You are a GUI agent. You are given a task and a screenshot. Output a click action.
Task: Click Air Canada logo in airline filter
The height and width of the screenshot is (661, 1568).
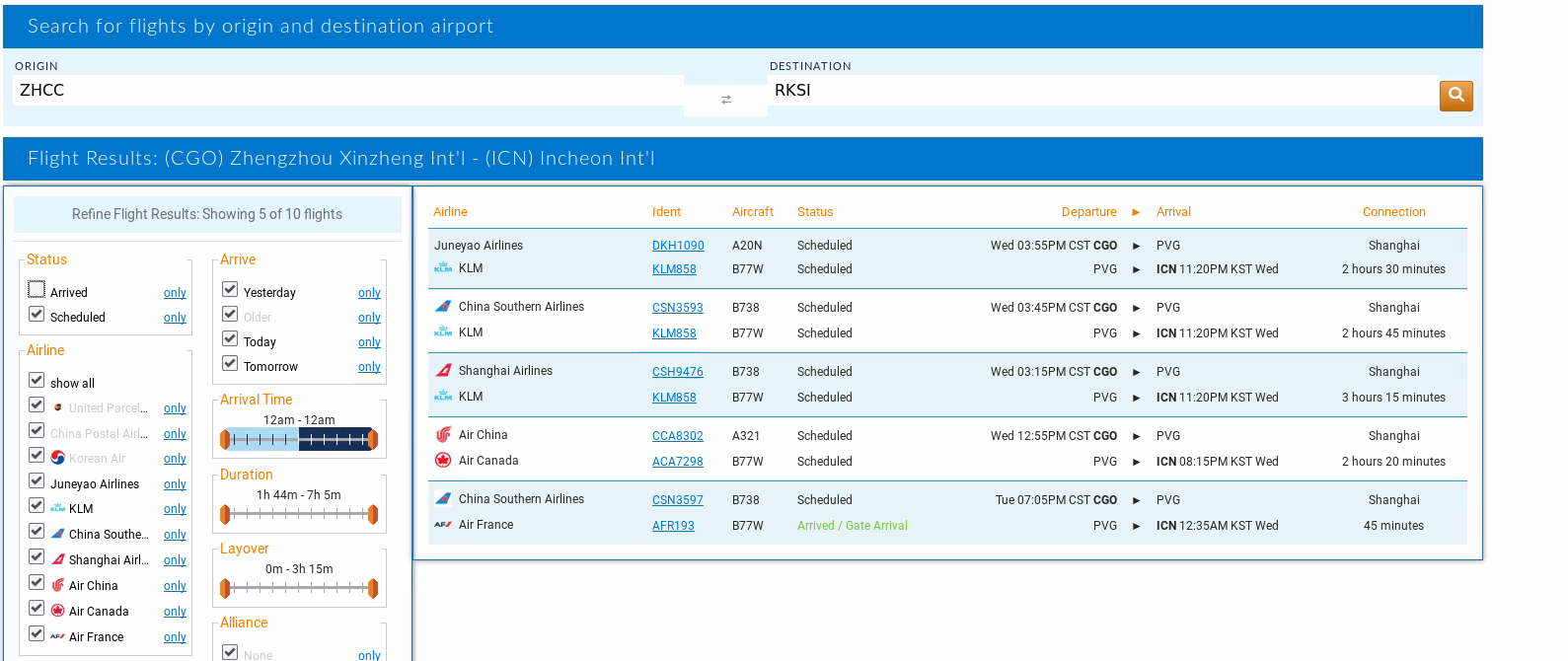point(58,611)
